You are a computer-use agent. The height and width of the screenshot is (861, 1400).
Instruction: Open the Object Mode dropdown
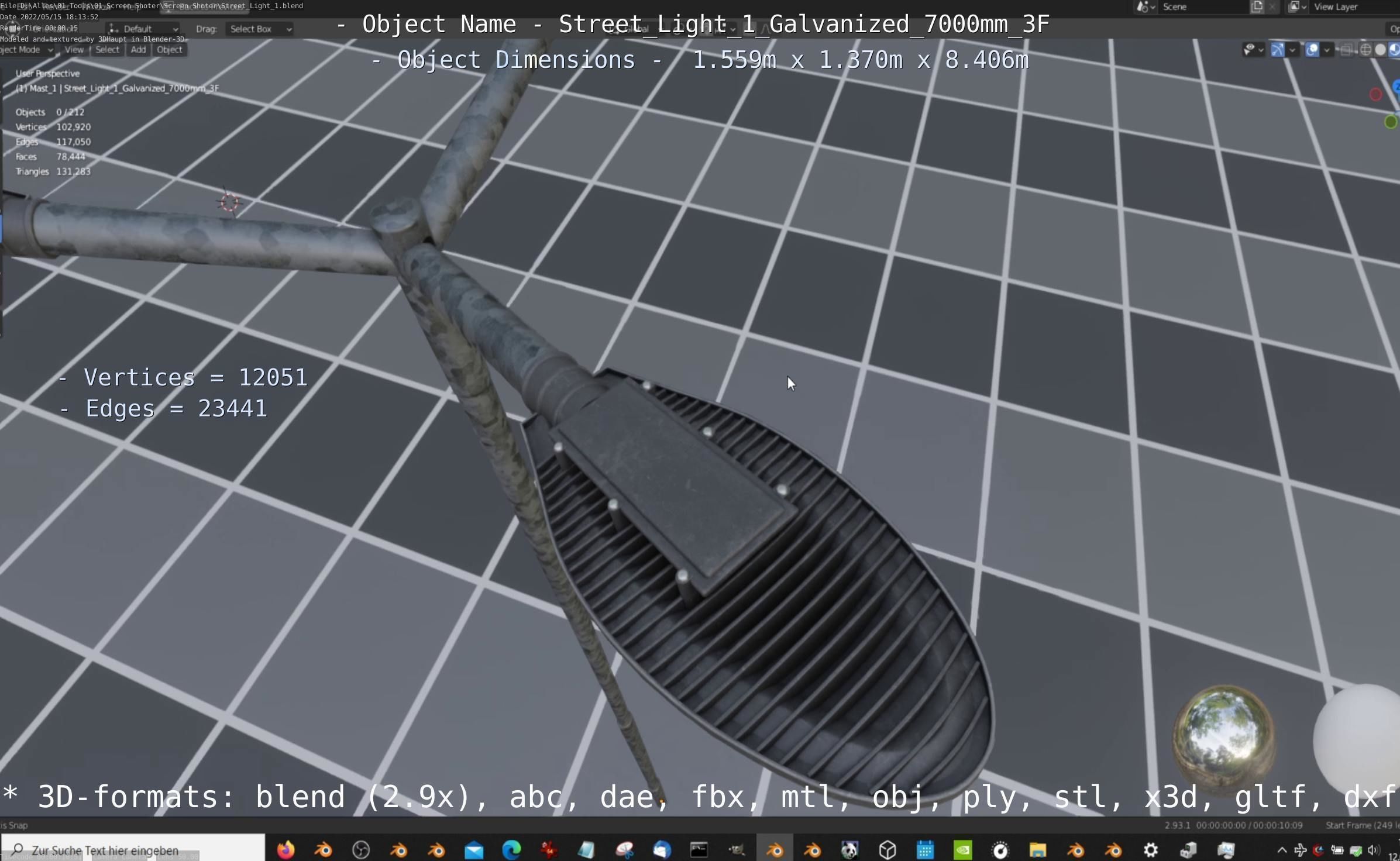(26, 50)
